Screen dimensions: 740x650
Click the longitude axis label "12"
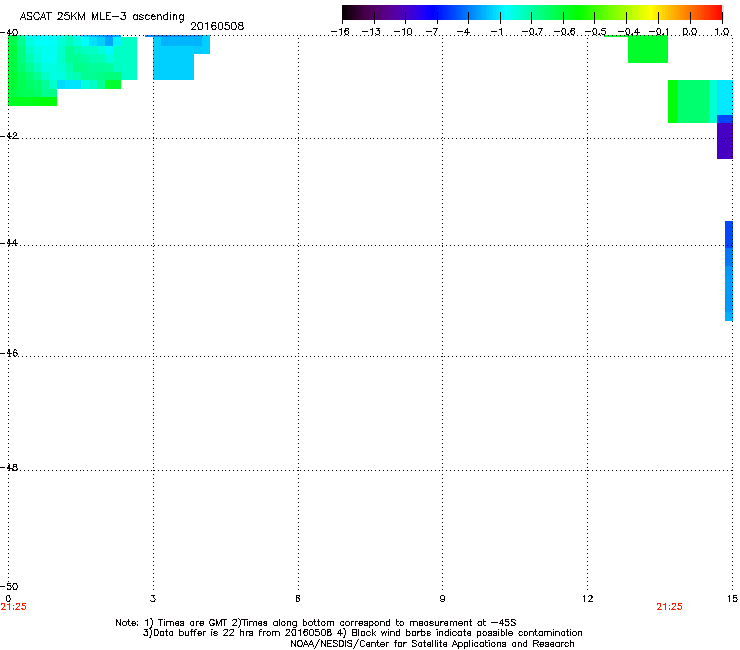click(x=588, y=599)
